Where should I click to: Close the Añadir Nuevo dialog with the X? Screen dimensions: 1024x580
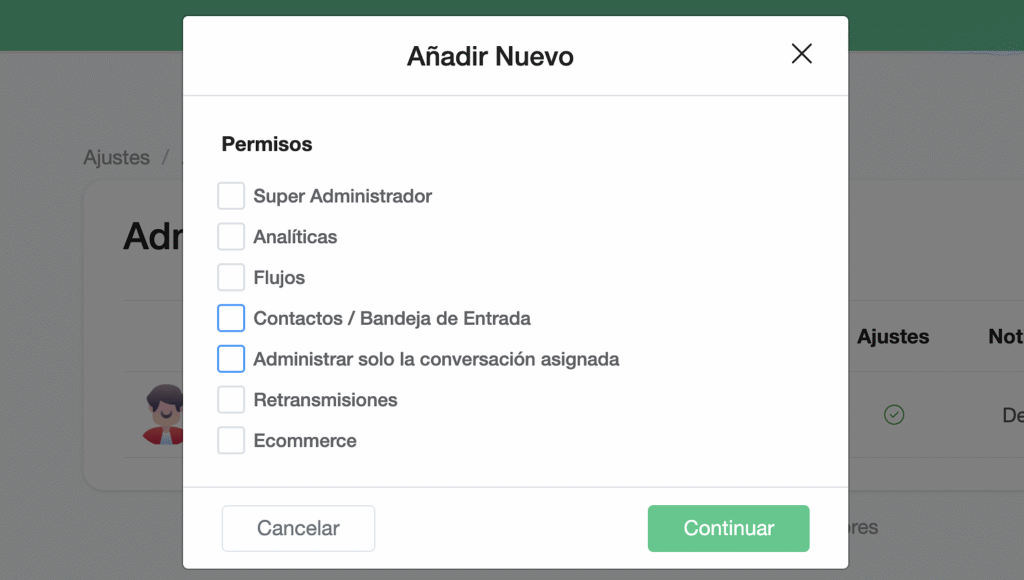click(x=801, y=54)
